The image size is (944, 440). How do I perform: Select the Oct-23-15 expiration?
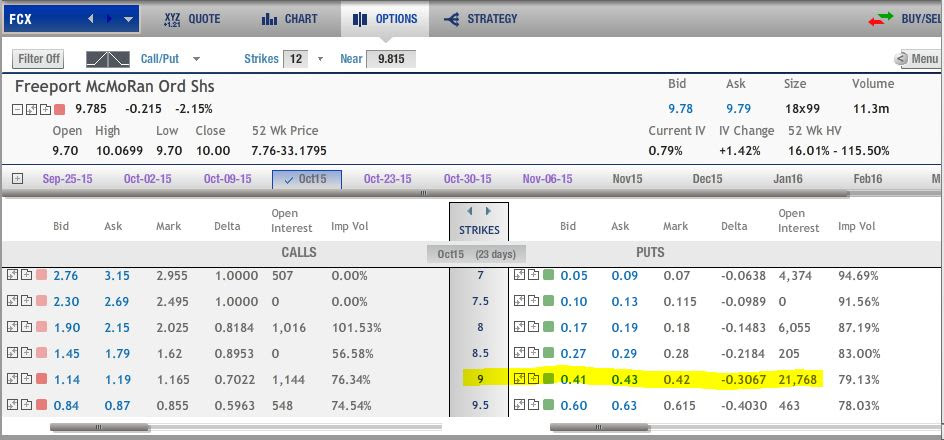(x=388, y=179)
